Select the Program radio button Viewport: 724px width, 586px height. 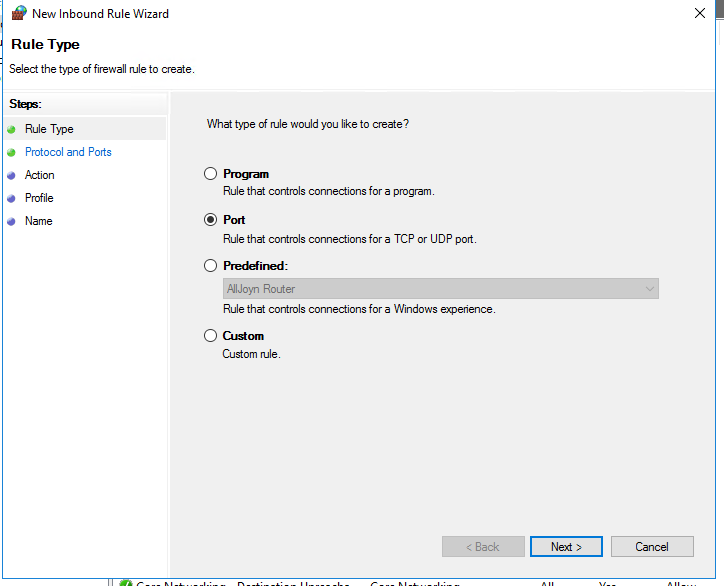coord(211,174)
